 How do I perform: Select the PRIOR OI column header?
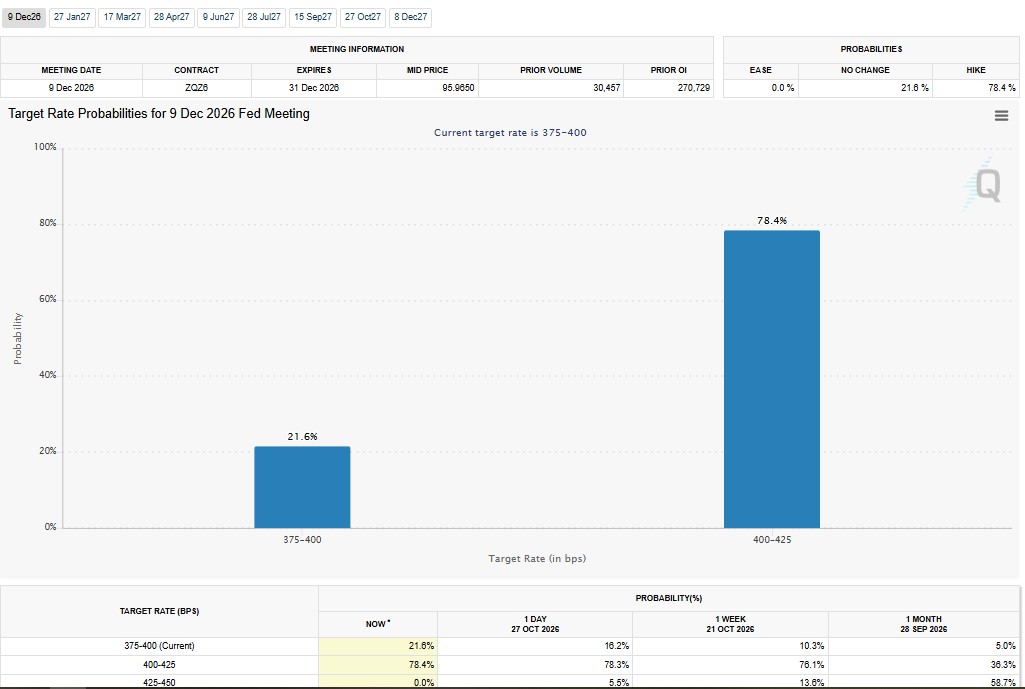pyautogui.click(x=668, y=70)
